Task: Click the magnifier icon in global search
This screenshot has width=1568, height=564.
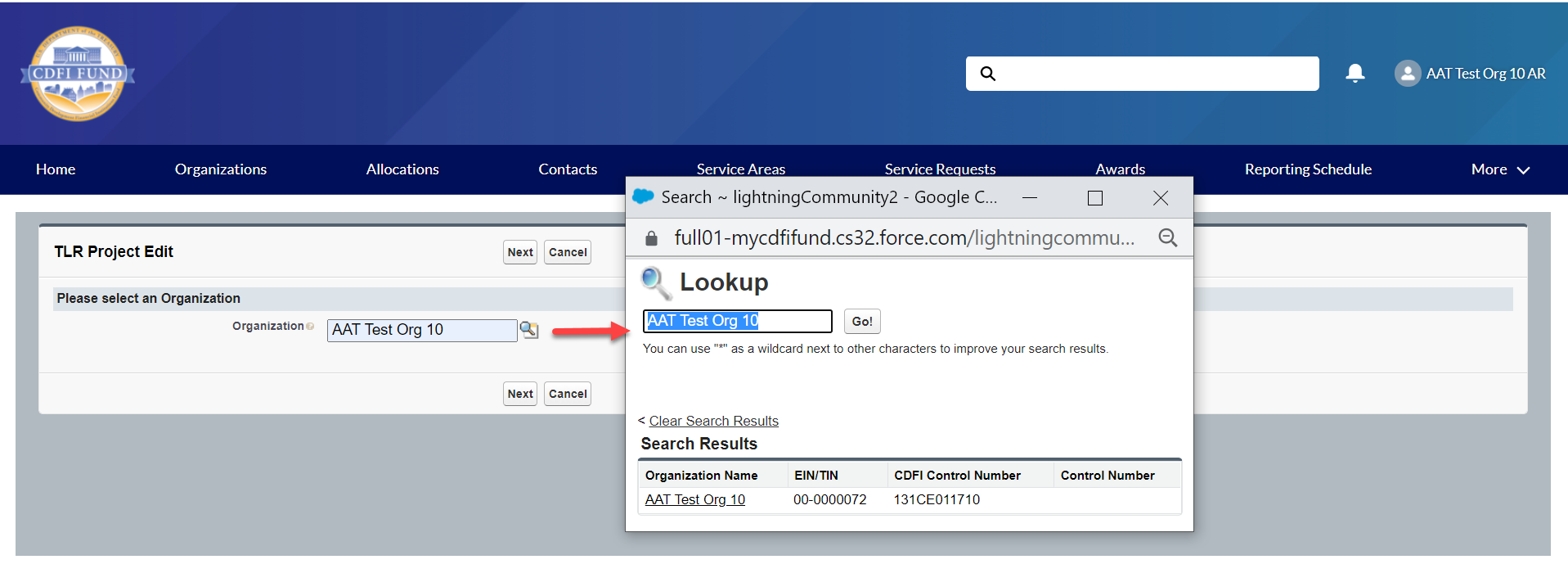Action: 988,74
